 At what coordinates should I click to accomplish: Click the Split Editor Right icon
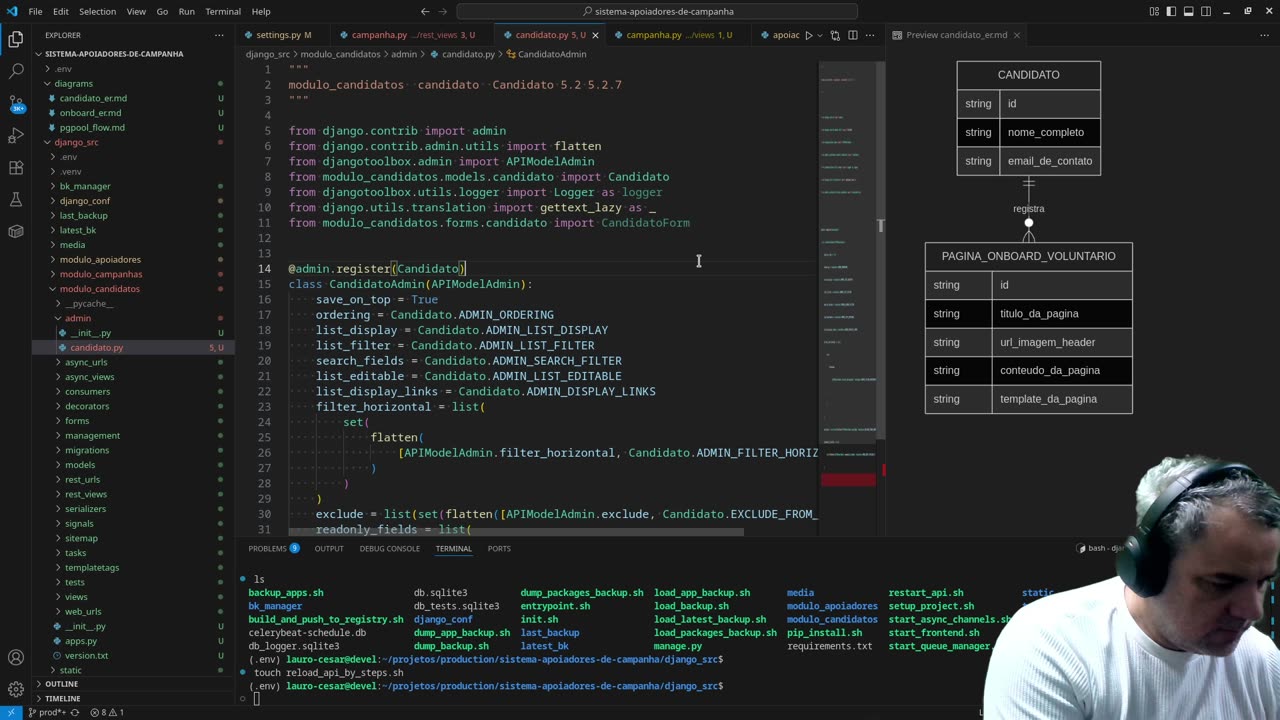click(x=853, y=35)
